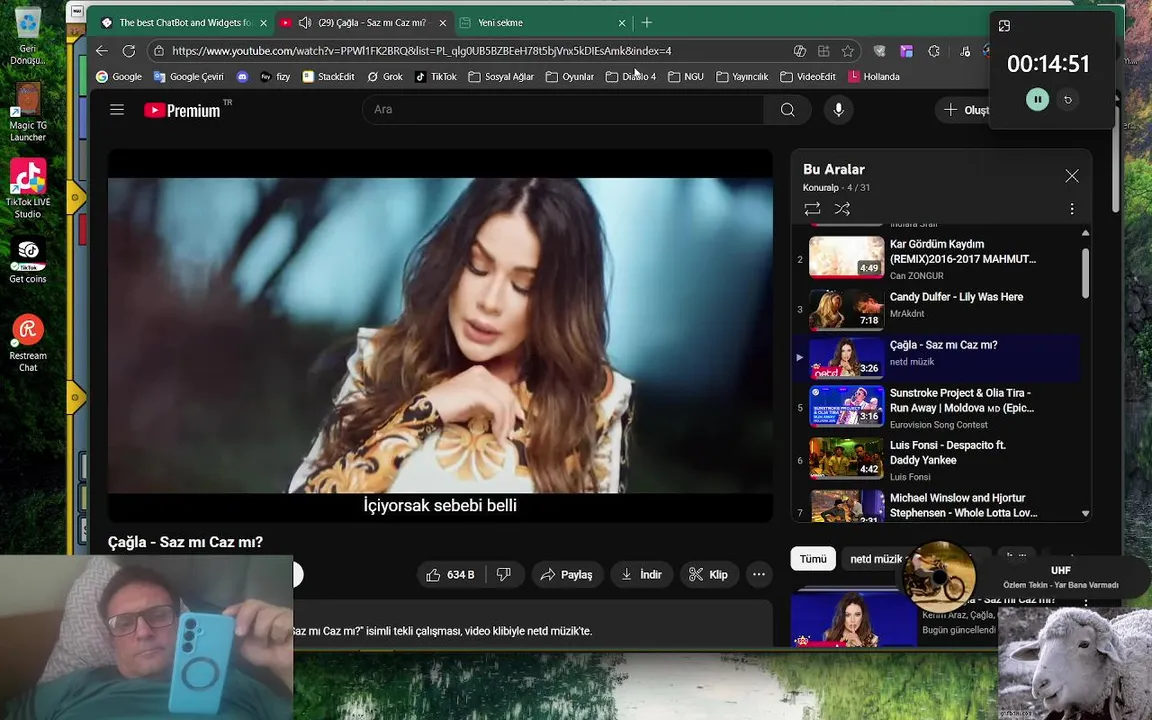Activate voice search microphone

pyautogui.click(x=838, y=110)
